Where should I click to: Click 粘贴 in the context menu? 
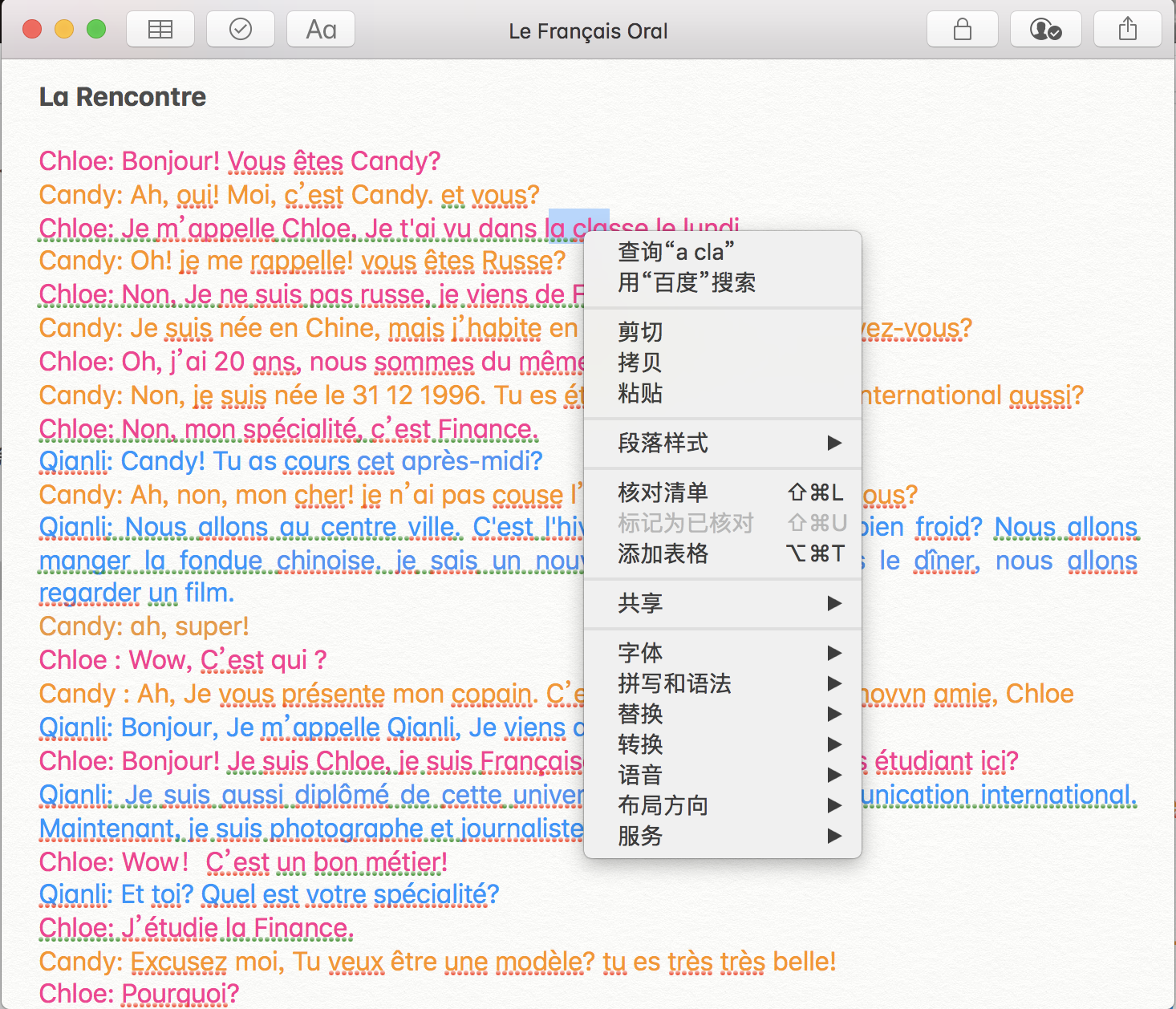point(723,393)
